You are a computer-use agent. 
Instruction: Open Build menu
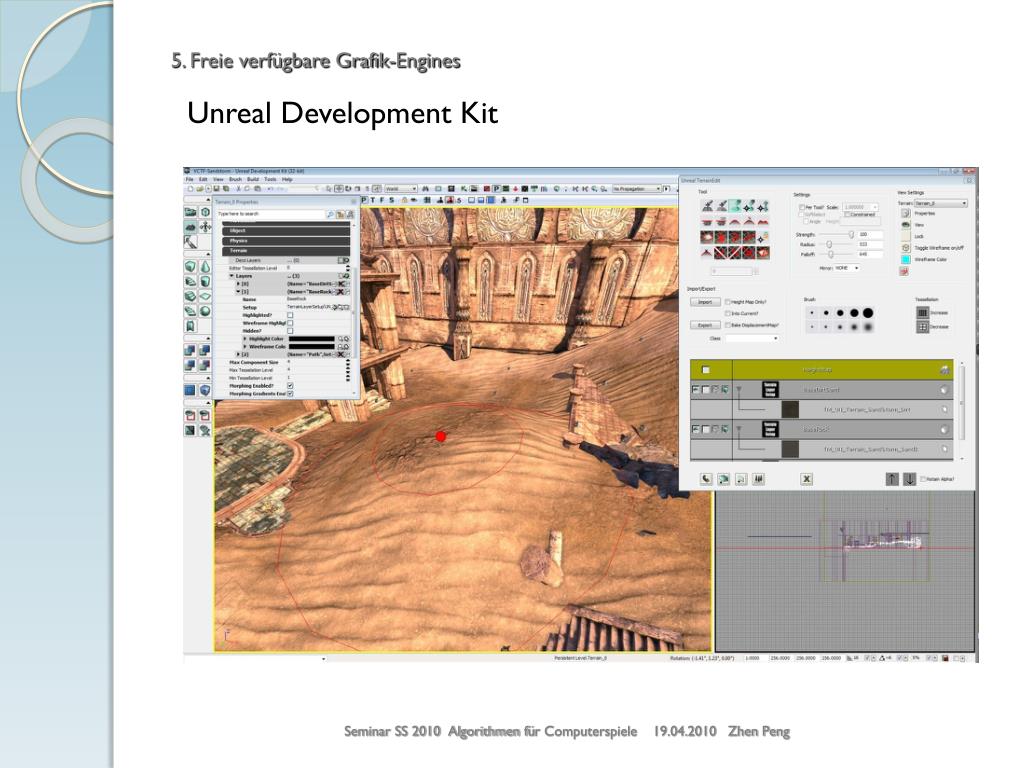[253, 179]
